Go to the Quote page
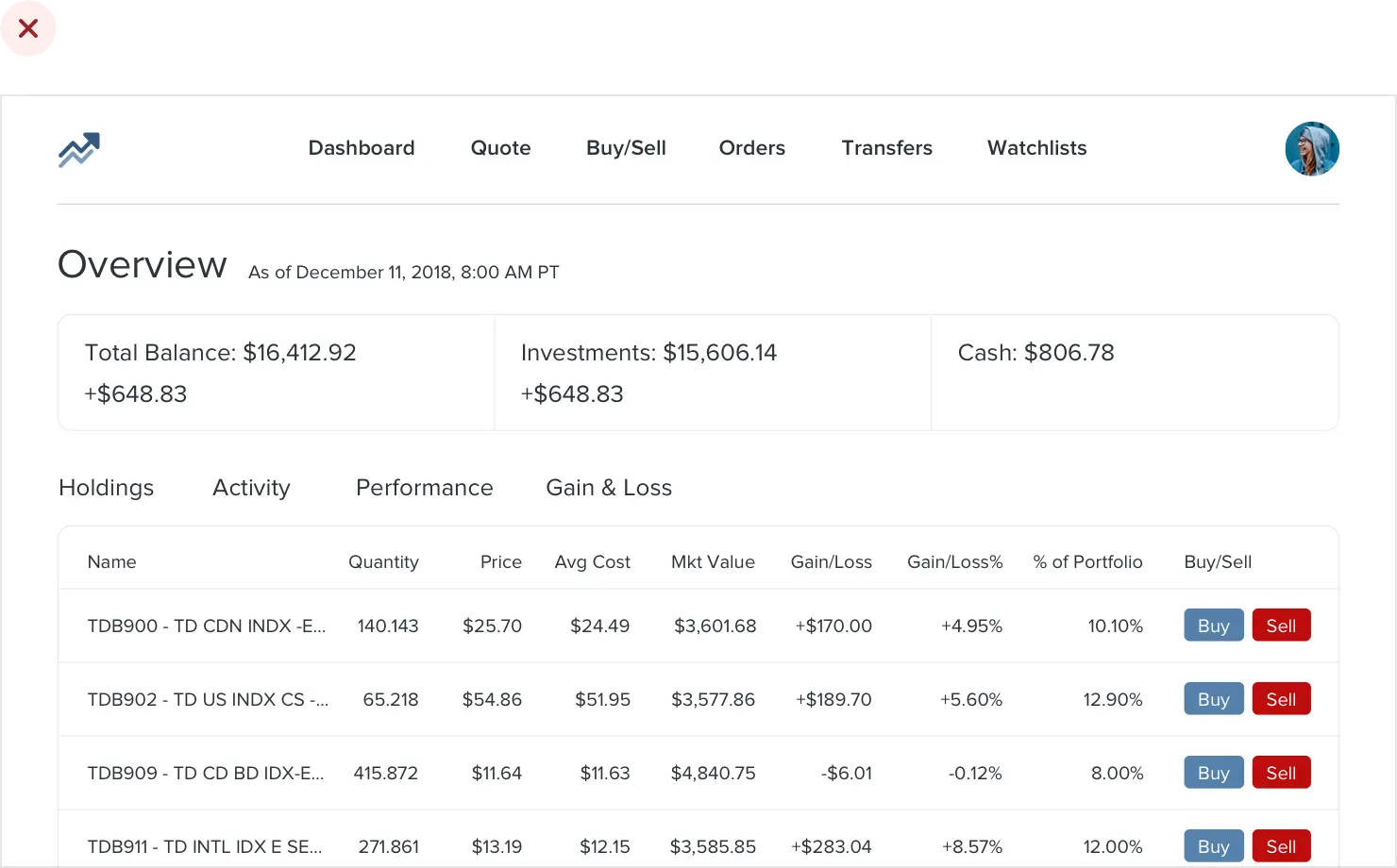 point(500,148)
